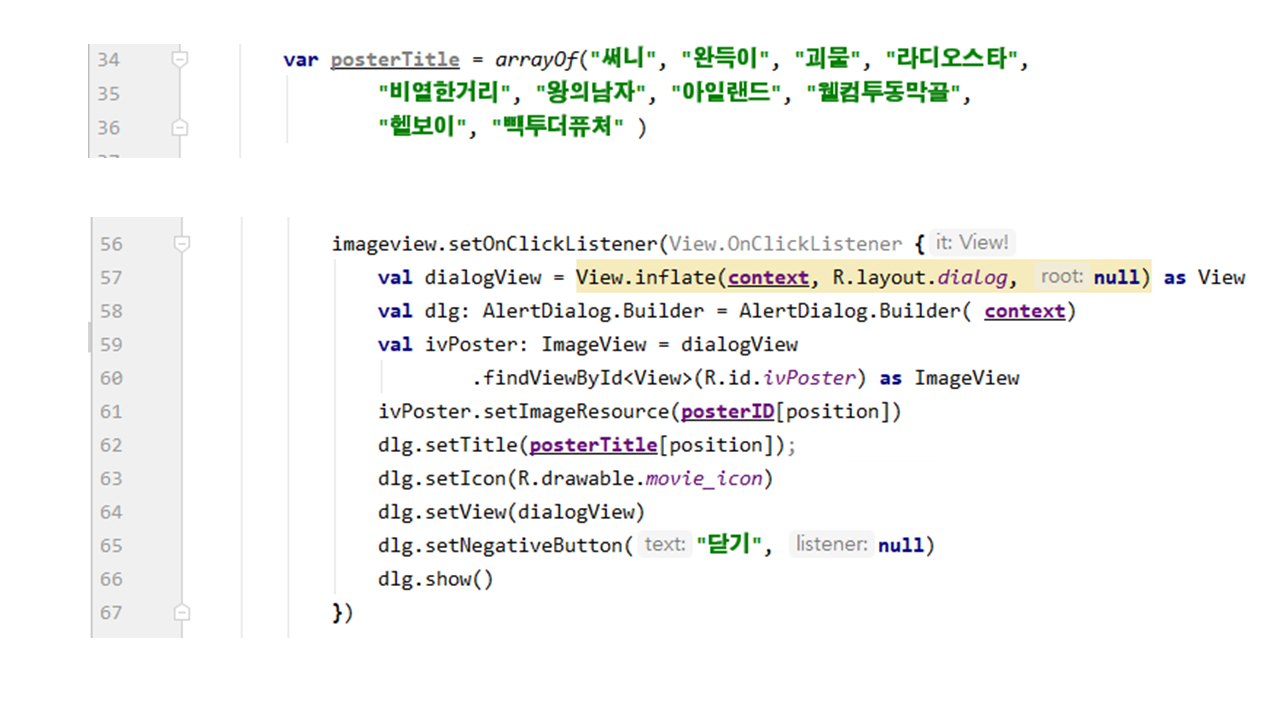The image size is (1280, 720).
Task: Click the fold end marker at line 36
Action: click(x=180, y=128)
